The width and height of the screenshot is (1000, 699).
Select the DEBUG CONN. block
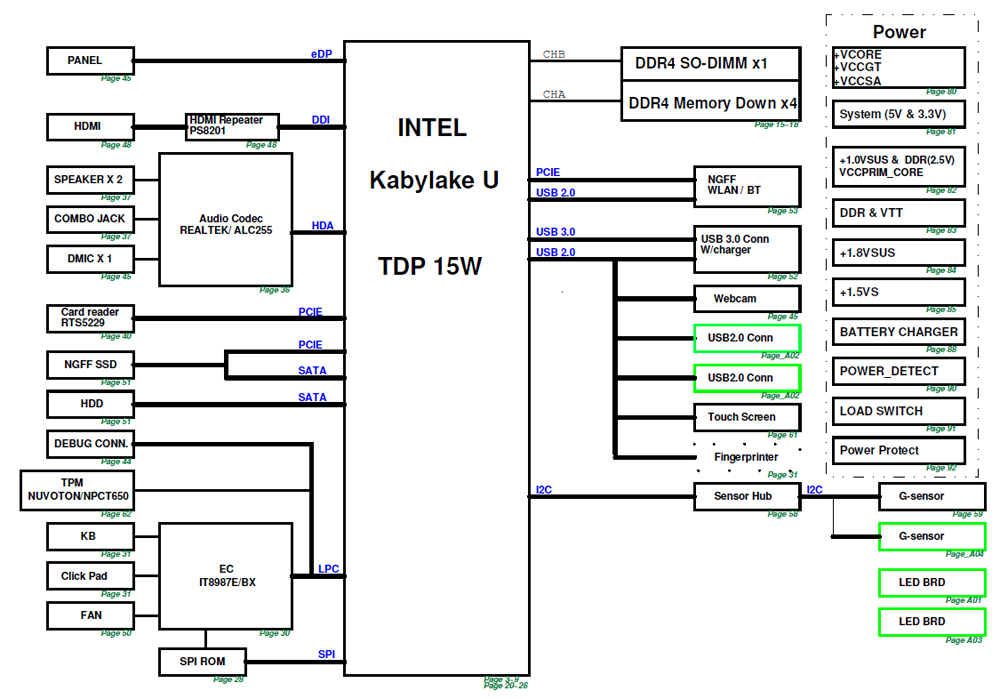tap(90, 444)
